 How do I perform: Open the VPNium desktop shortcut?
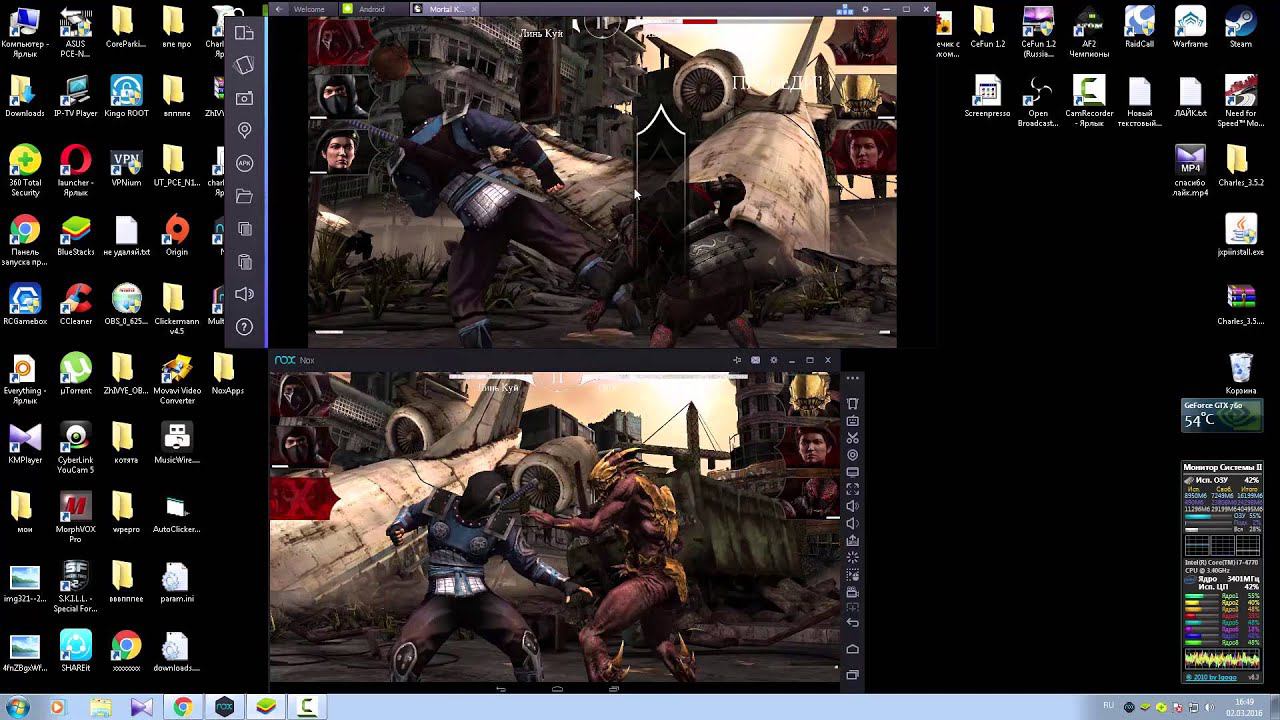tap(126, 166)
